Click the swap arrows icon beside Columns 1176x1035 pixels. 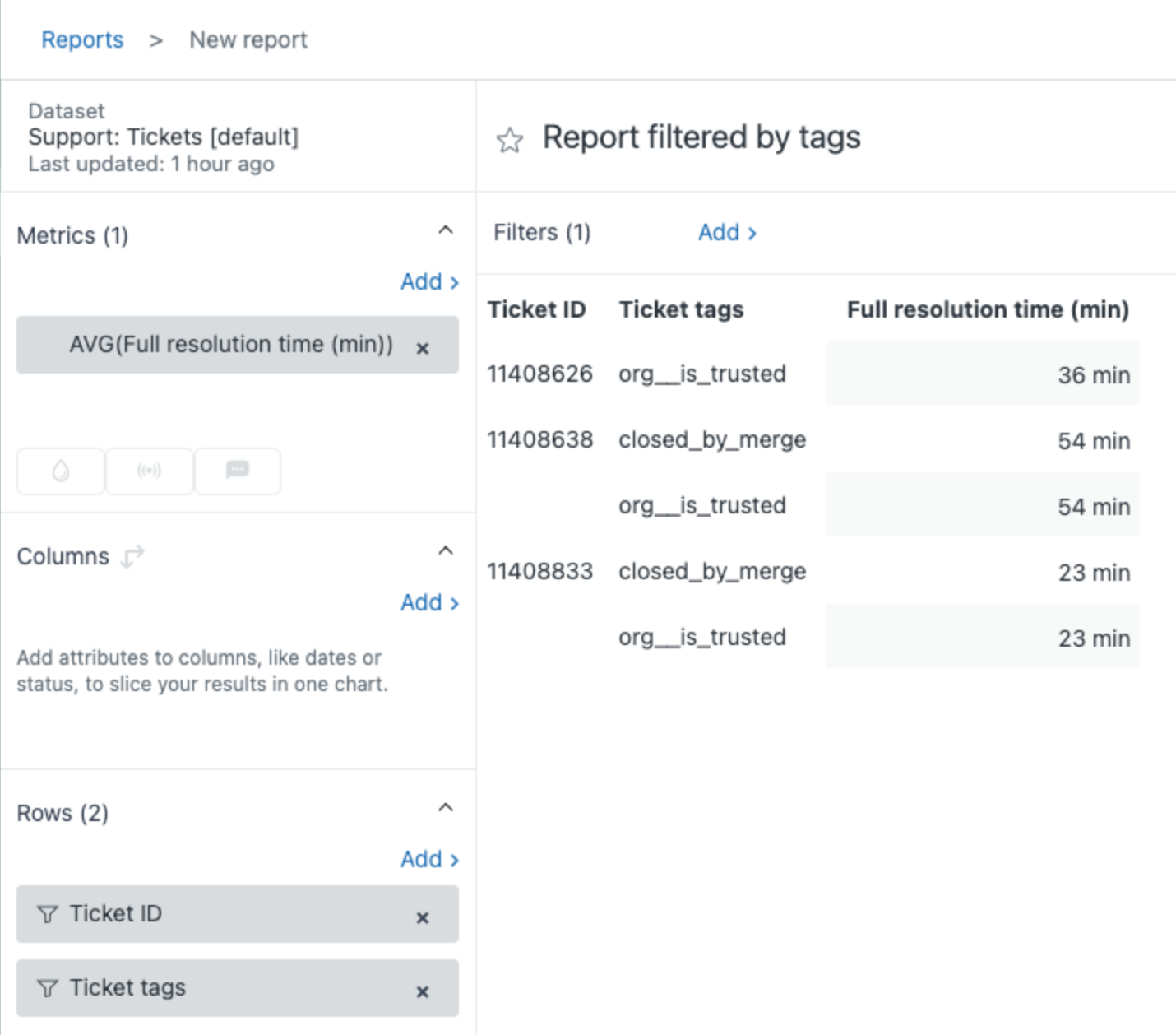[x=132, y=557]
